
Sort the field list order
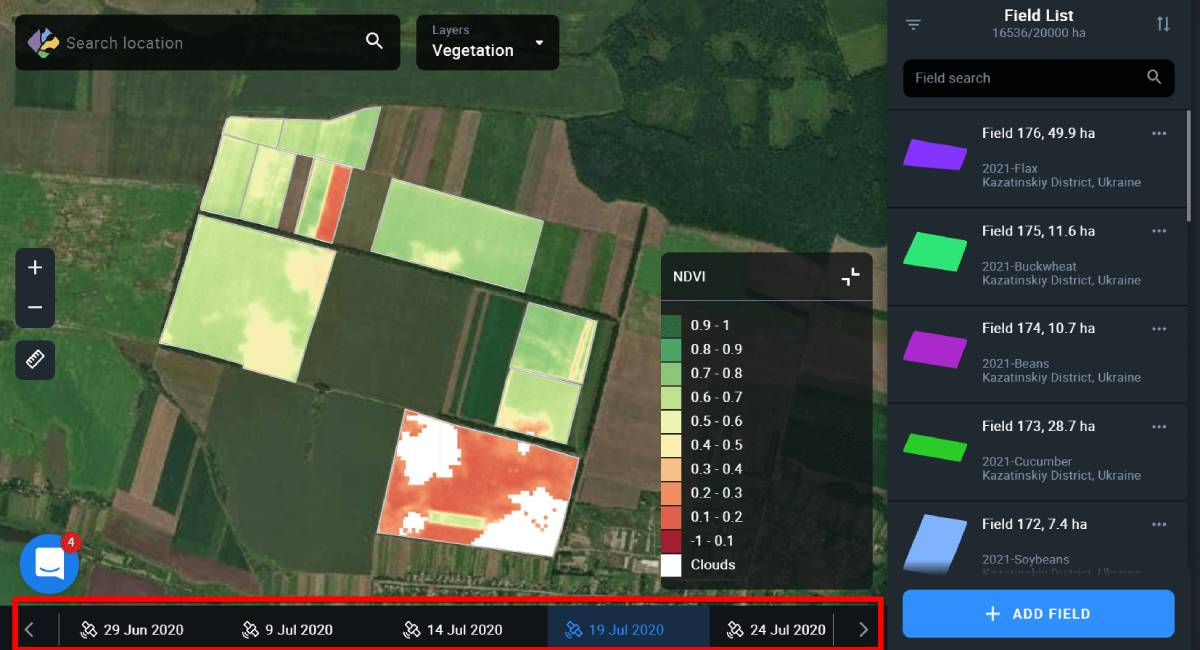(x=1163, y=25)
